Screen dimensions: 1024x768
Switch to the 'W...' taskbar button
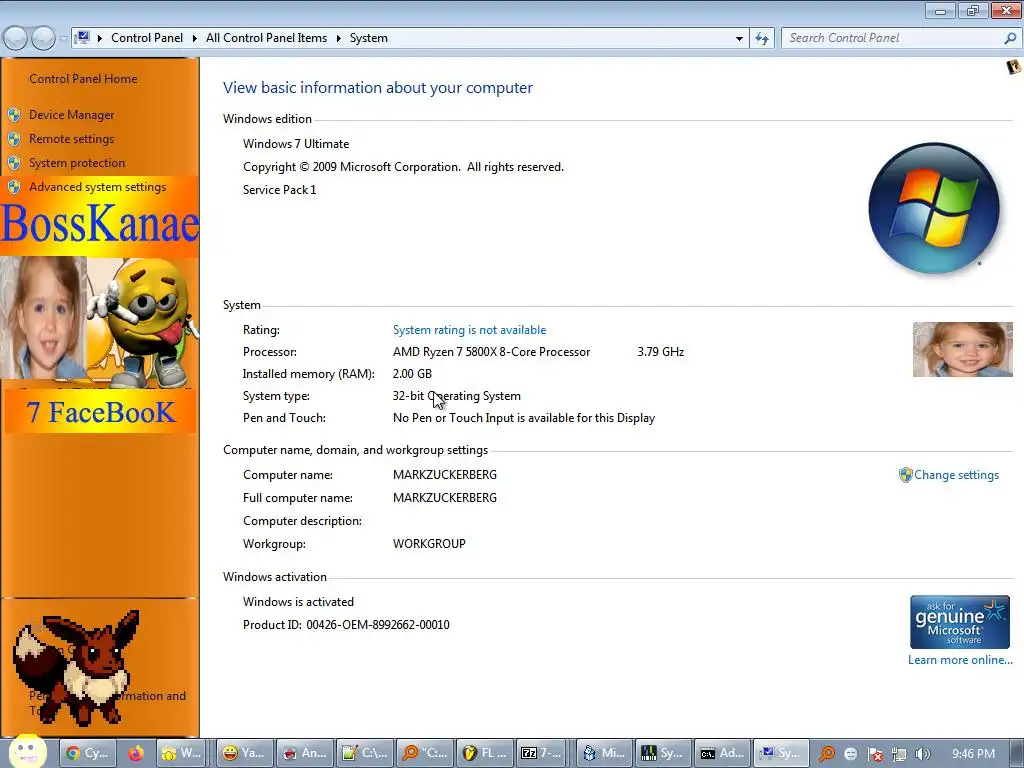(x=182, y=754)
